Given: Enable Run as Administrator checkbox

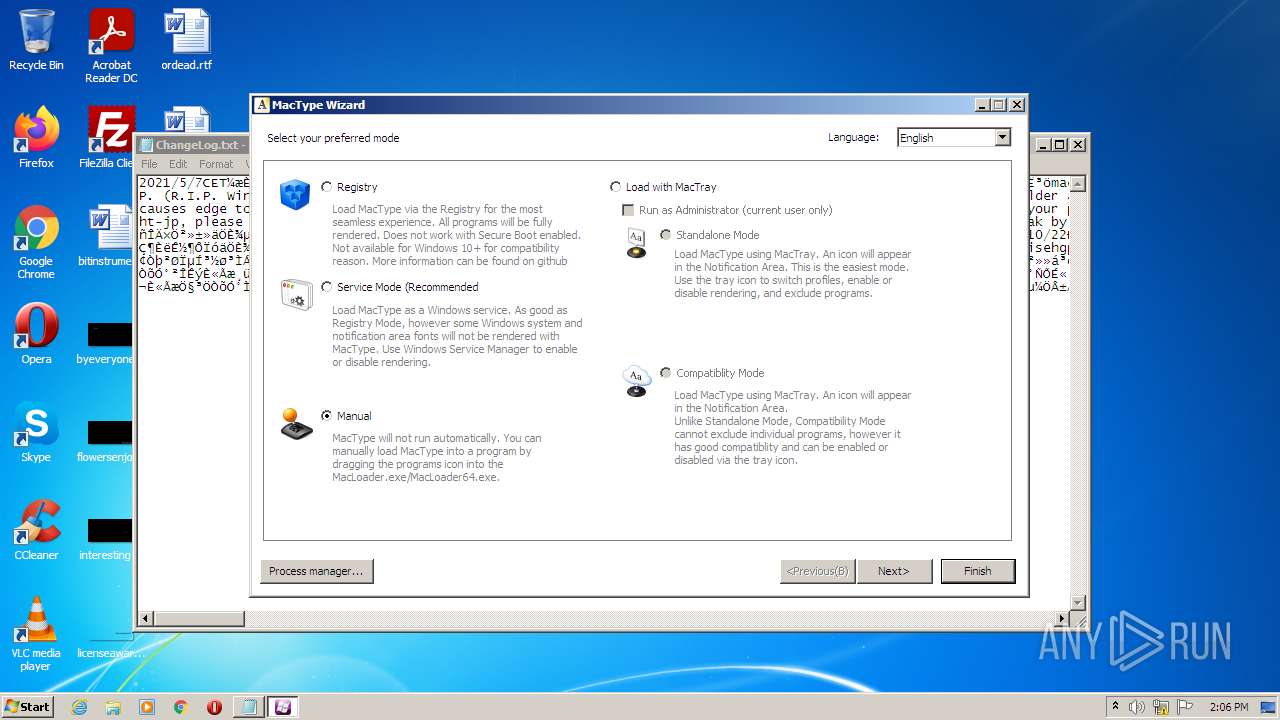Looking at the screenshot, I should (x=628, y=210).
